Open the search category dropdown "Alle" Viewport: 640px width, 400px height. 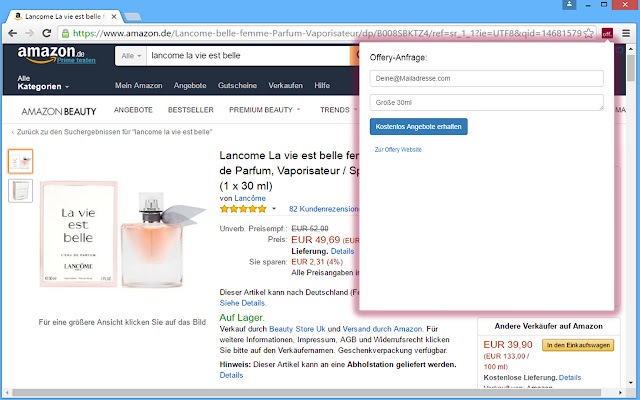tap(131, 57)
